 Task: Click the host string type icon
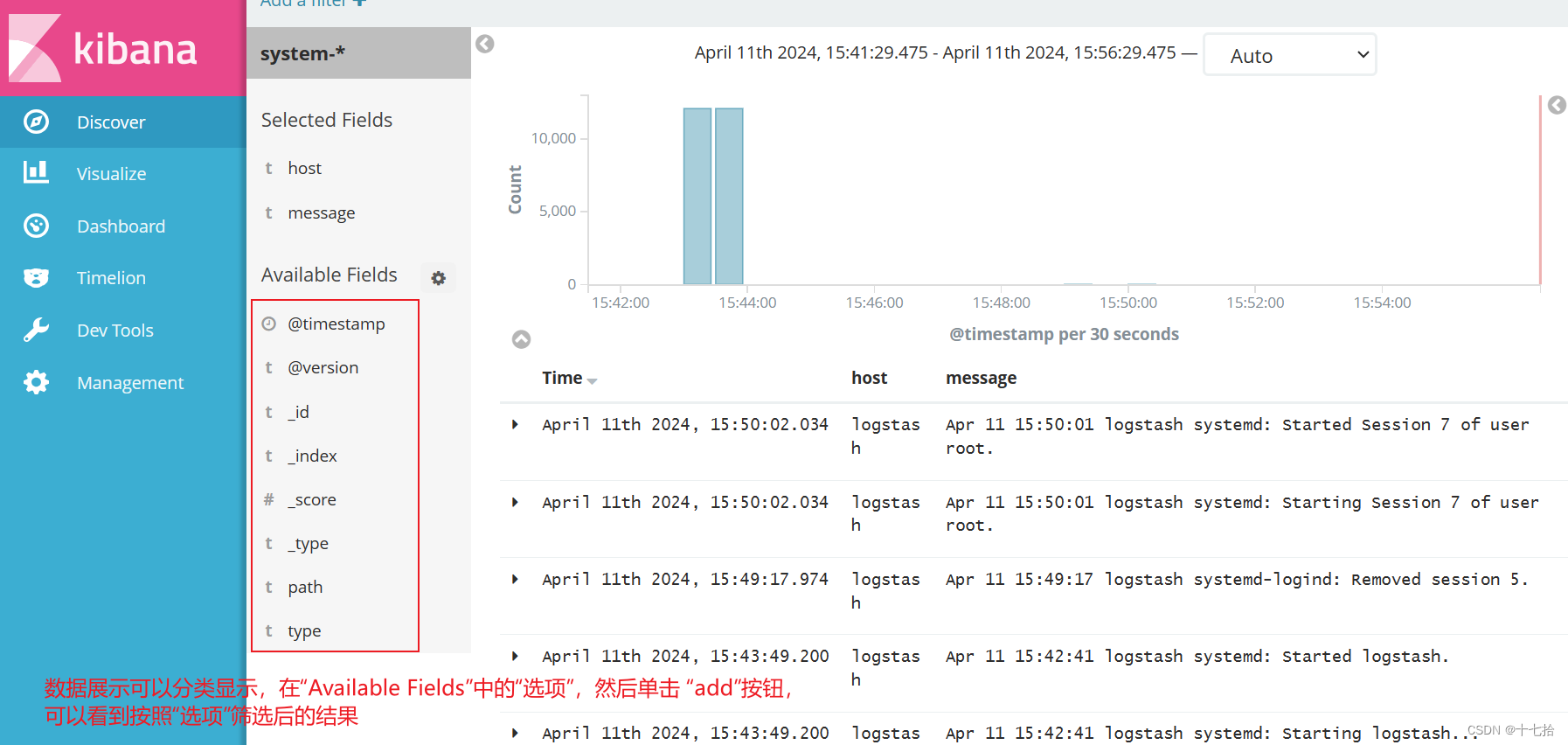[269, 168]
